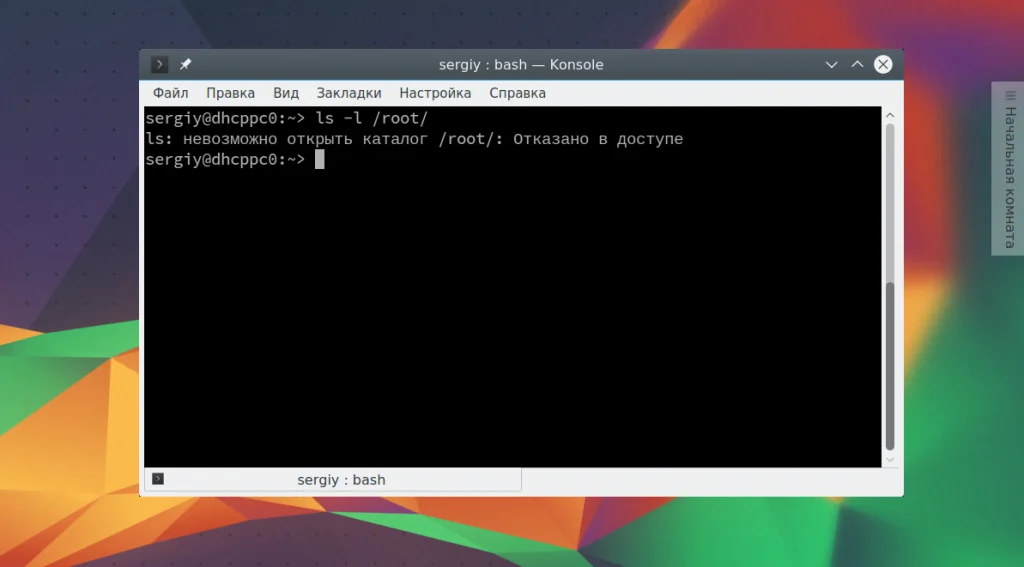Open the Konsole window menu icon

(x=159, y=65)
